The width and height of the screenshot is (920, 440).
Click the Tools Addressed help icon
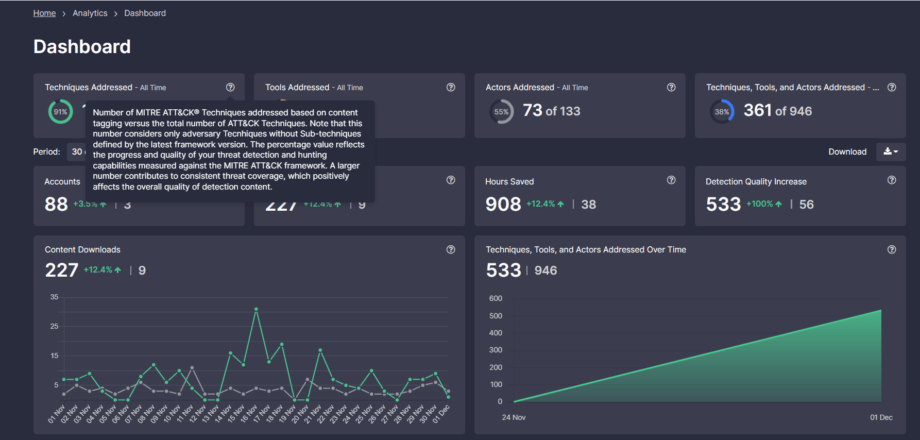point(451,87)
